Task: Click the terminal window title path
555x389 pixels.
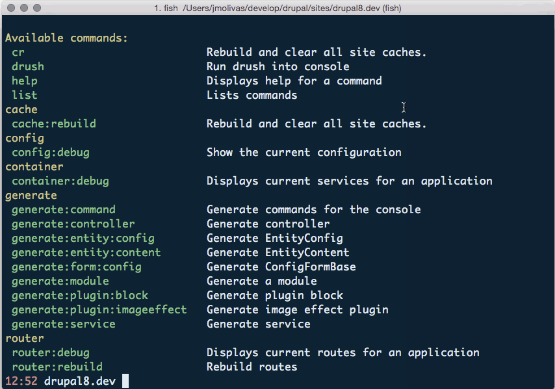Action: [x=278, y=8]
